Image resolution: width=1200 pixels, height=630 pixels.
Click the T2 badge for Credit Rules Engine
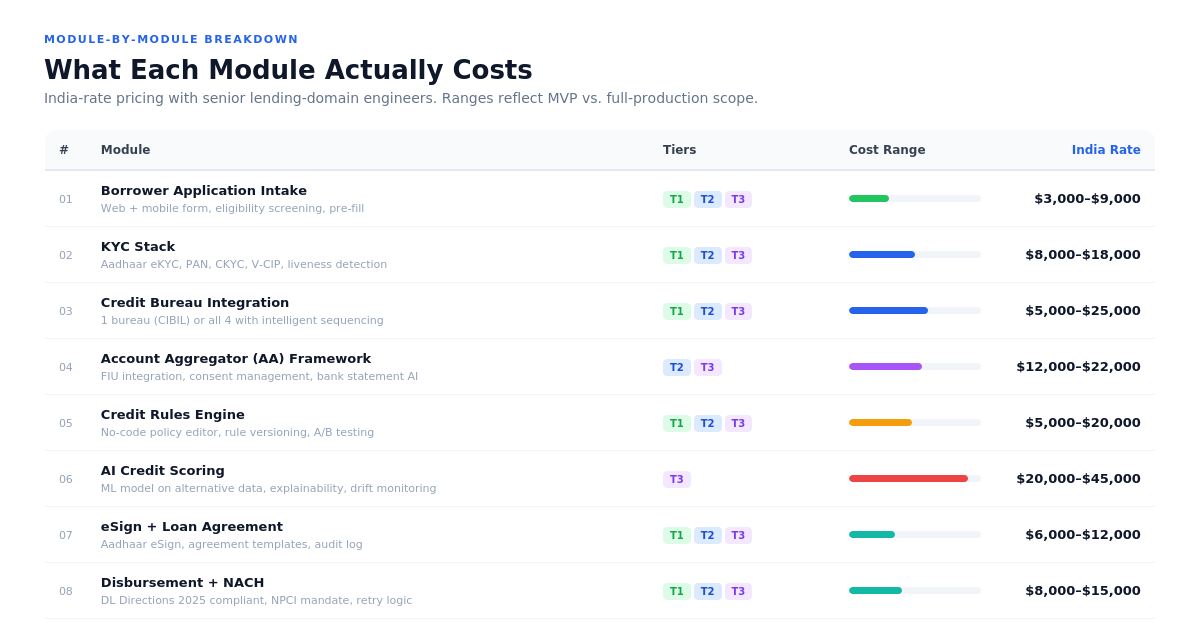708,423
